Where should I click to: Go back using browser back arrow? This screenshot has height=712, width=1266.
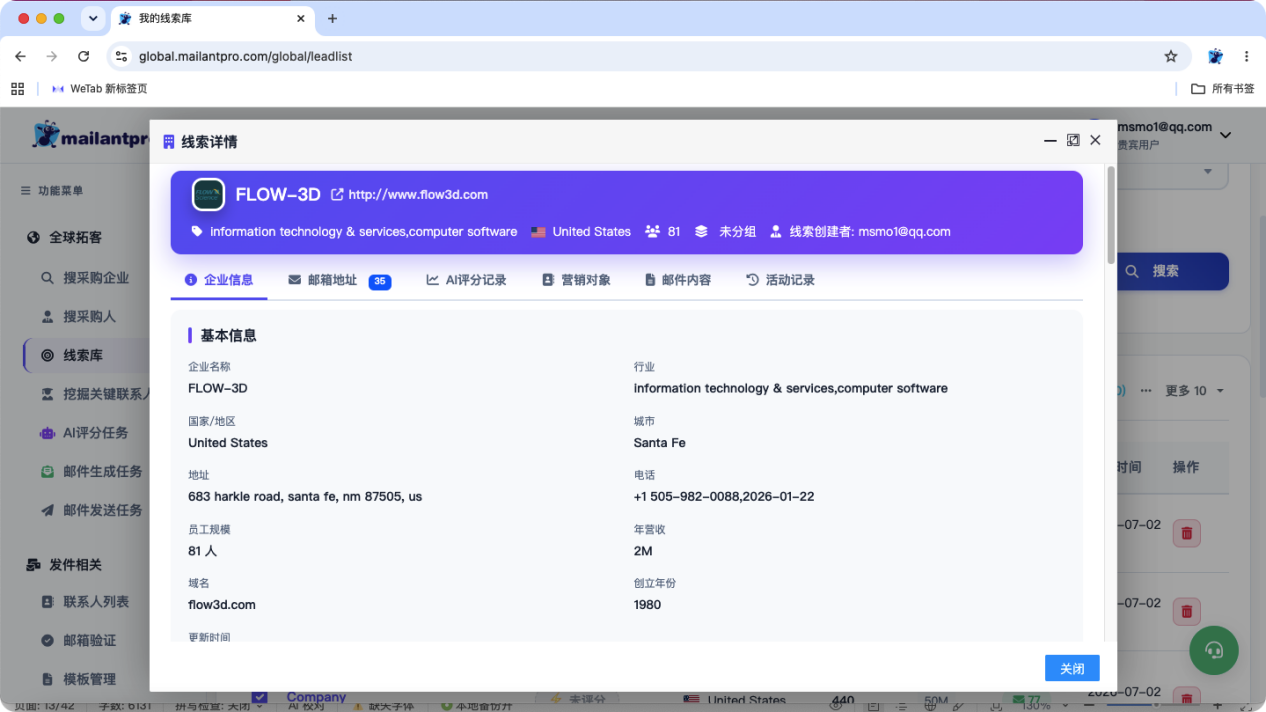tap(20, 57)
